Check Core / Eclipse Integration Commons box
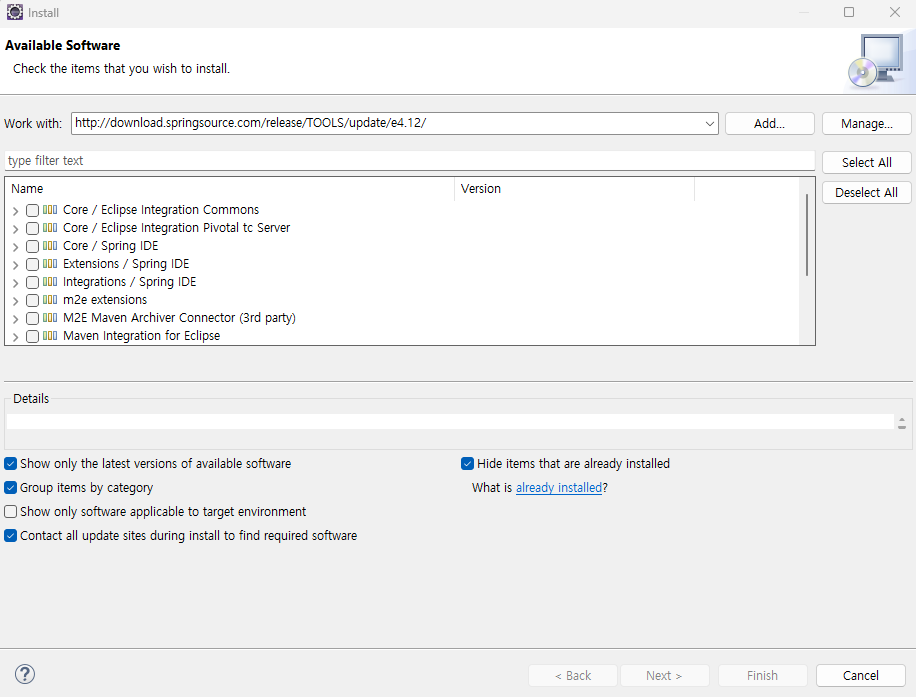Viewport: 916px width, 697px height. tap(32, 210)
